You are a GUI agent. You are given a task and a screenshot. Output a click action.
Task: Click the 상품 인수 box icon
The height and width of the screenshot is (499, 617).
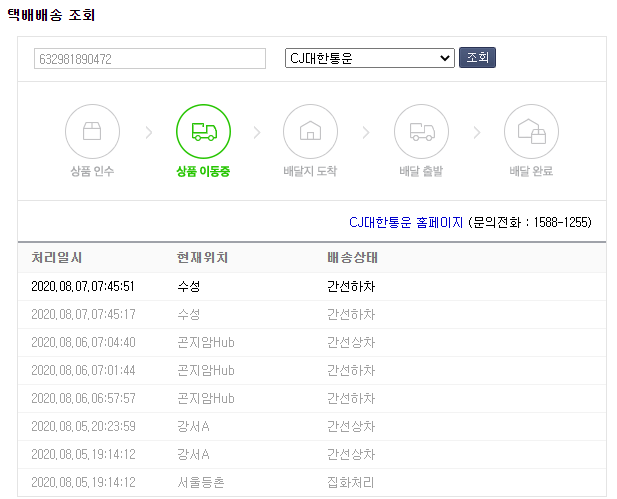92,131
